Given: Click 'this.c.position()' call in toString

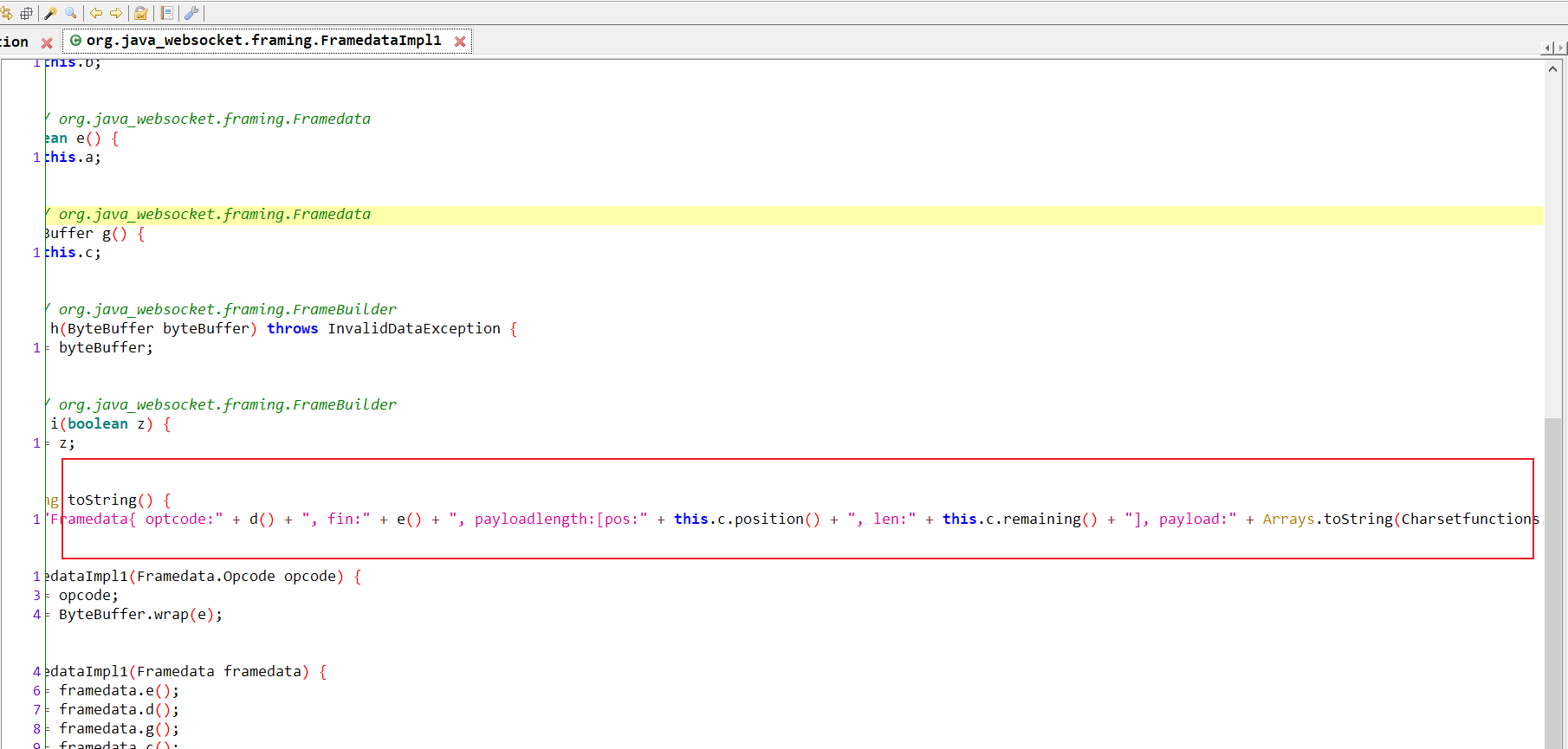Looking at the screenshot, I should coord(747,519).
